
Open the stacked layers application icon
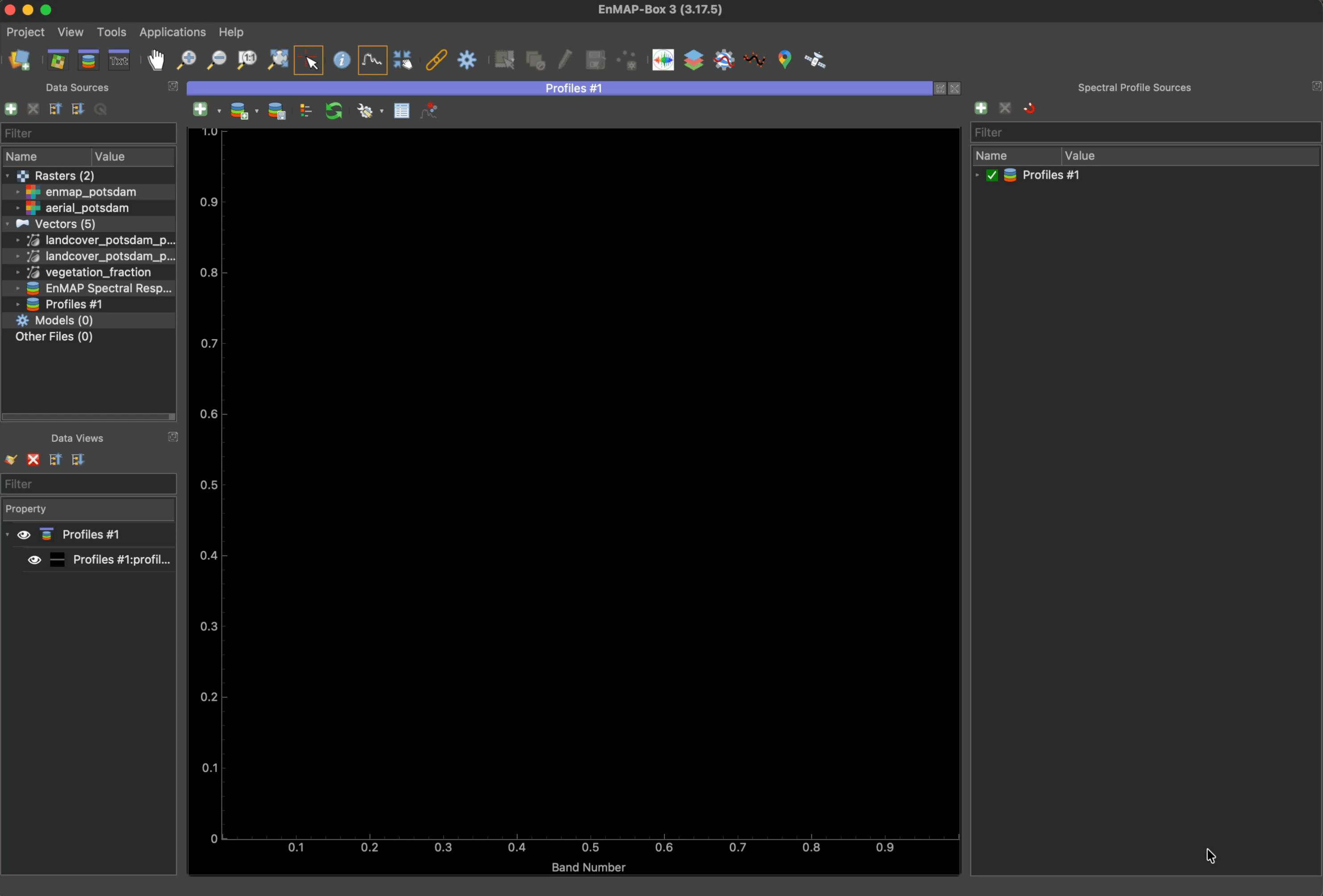click(693, 60)
